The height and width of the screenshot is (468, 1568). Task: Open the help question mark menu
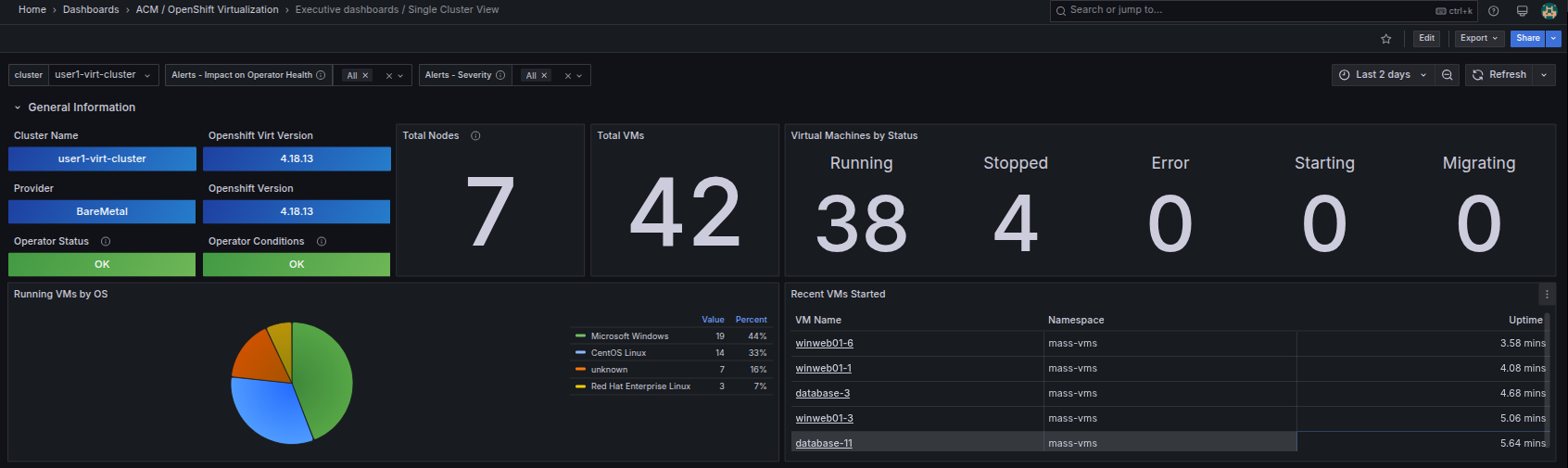tap(1494, 11)
